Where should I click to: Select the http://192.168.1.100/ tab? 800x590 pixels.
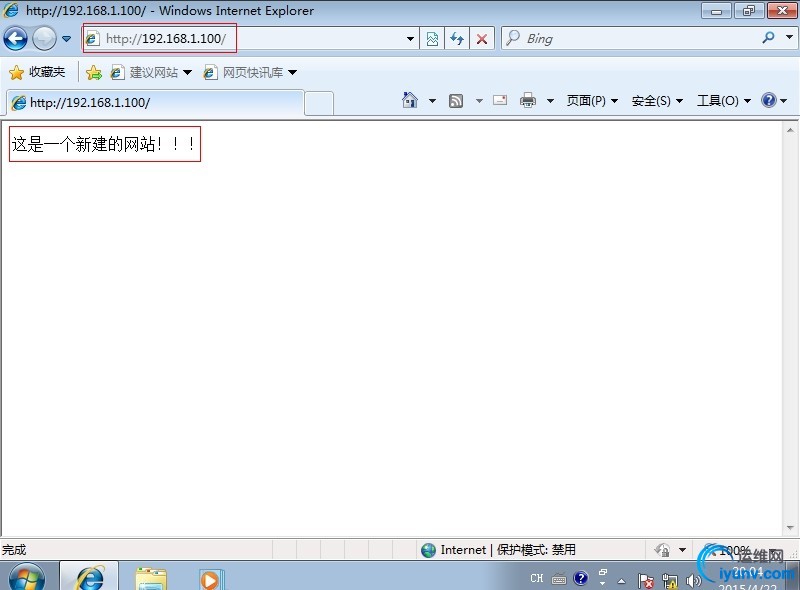[156, 103]
